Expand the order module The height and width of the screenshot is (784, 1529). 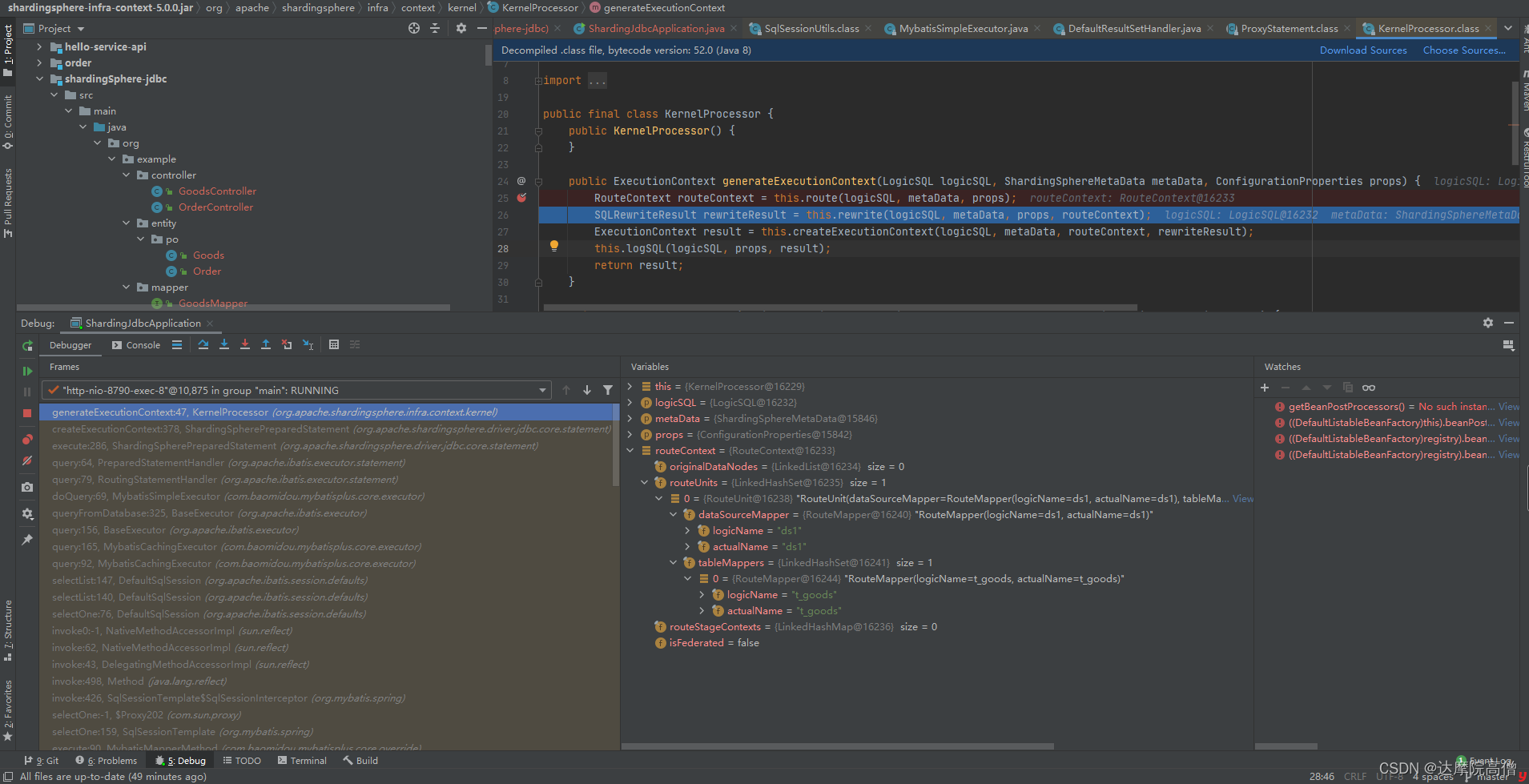click(39, 63)
